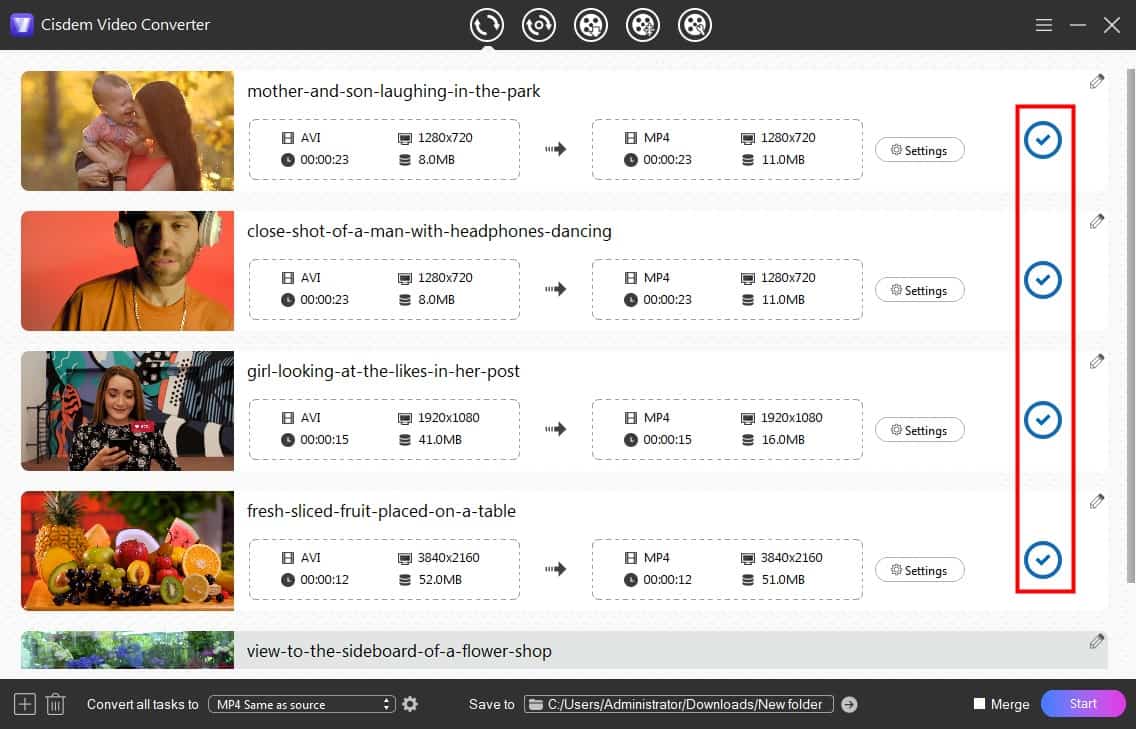The width and height of the screenshot is (1136, 729).
Task: Rename the view-to-the-sideboard-of-a-flower-shop task
Action: (1096, 641)
